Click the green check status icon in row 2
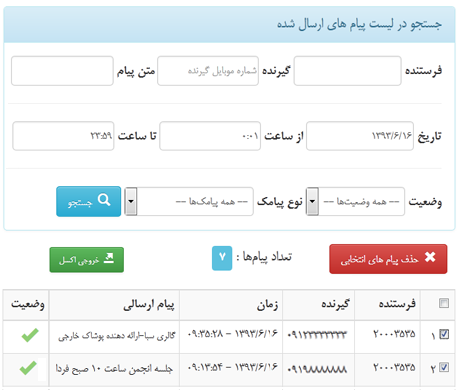Image resolution: width=459 pixels, height=391 pixels. [x=28, y=368]
